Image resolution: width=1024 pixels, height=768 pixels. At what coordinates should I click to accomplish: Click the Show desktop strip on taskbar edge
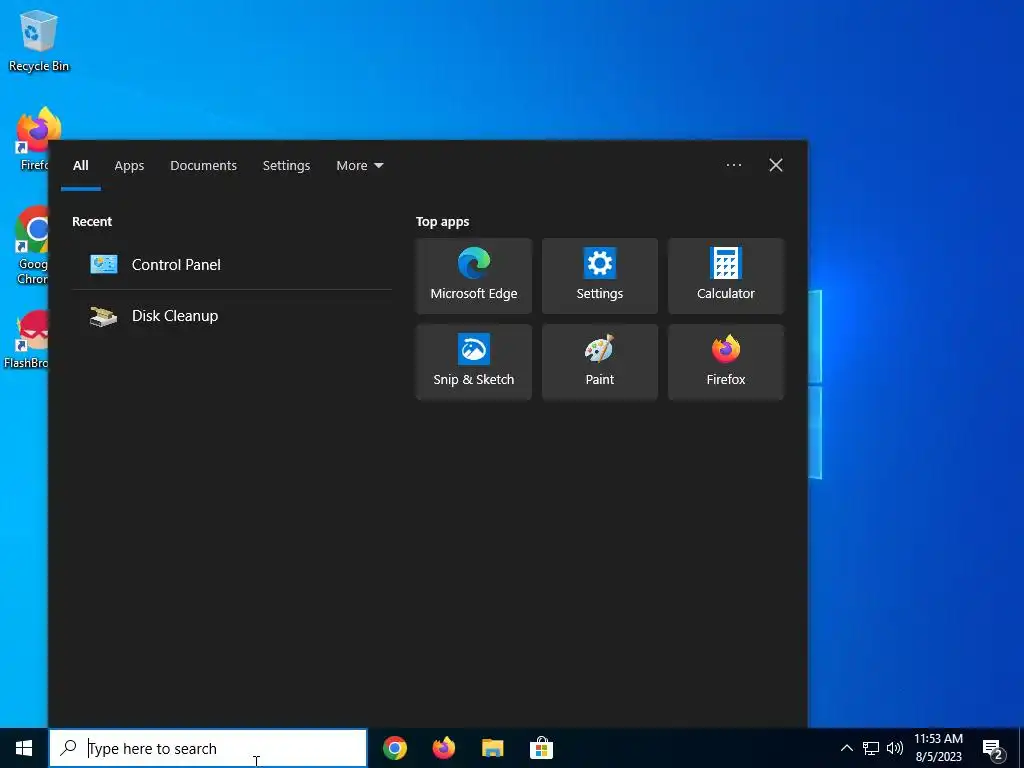[x=1021, y=748]
